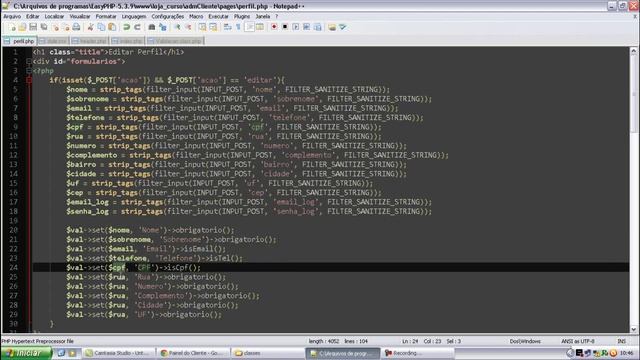The height and width of the screenshot is (360, 640).
Task: Click the folder plugin icon in the toolbar
Action: [332, 27]
